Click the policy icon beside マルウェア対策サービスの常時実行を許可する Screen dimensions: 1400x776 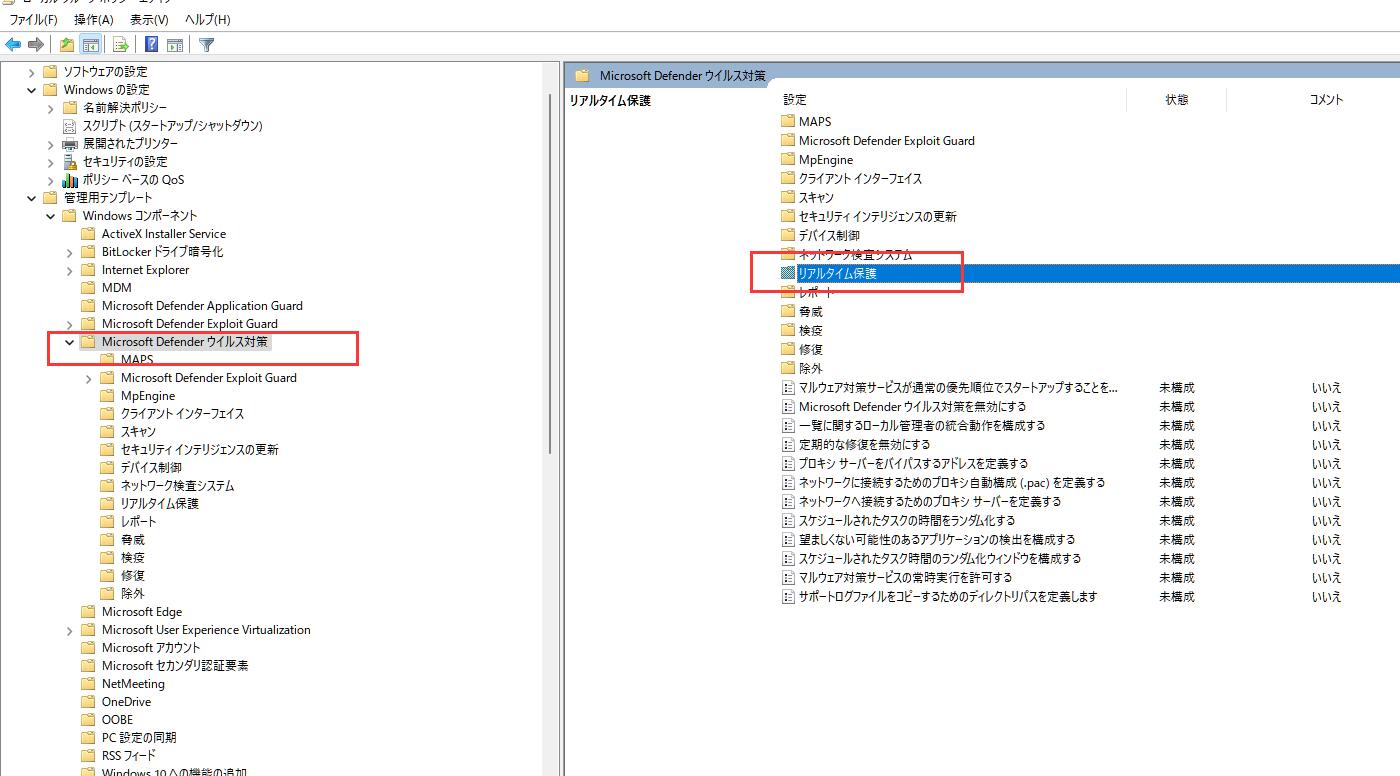pos(788,578)
